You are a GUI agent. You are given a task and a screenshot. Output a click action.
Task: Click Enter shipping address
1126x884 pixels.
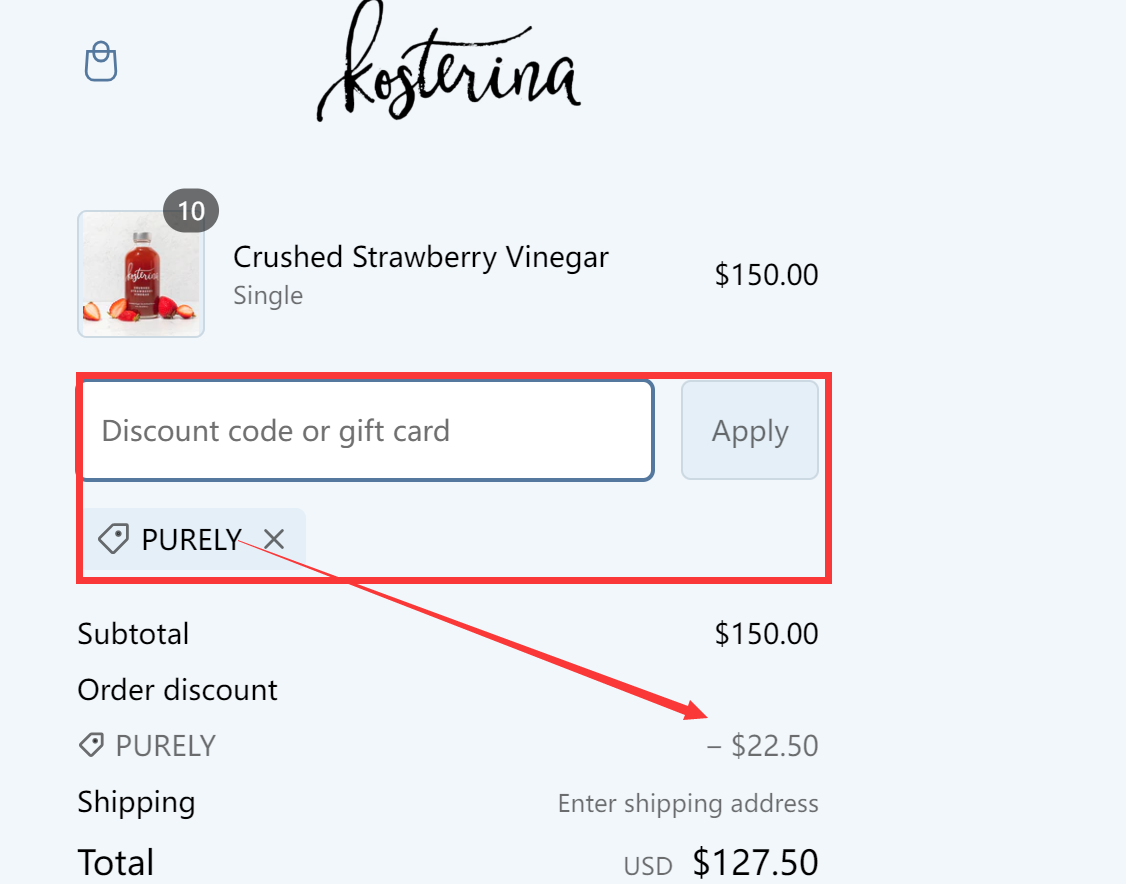click(688, 802)
